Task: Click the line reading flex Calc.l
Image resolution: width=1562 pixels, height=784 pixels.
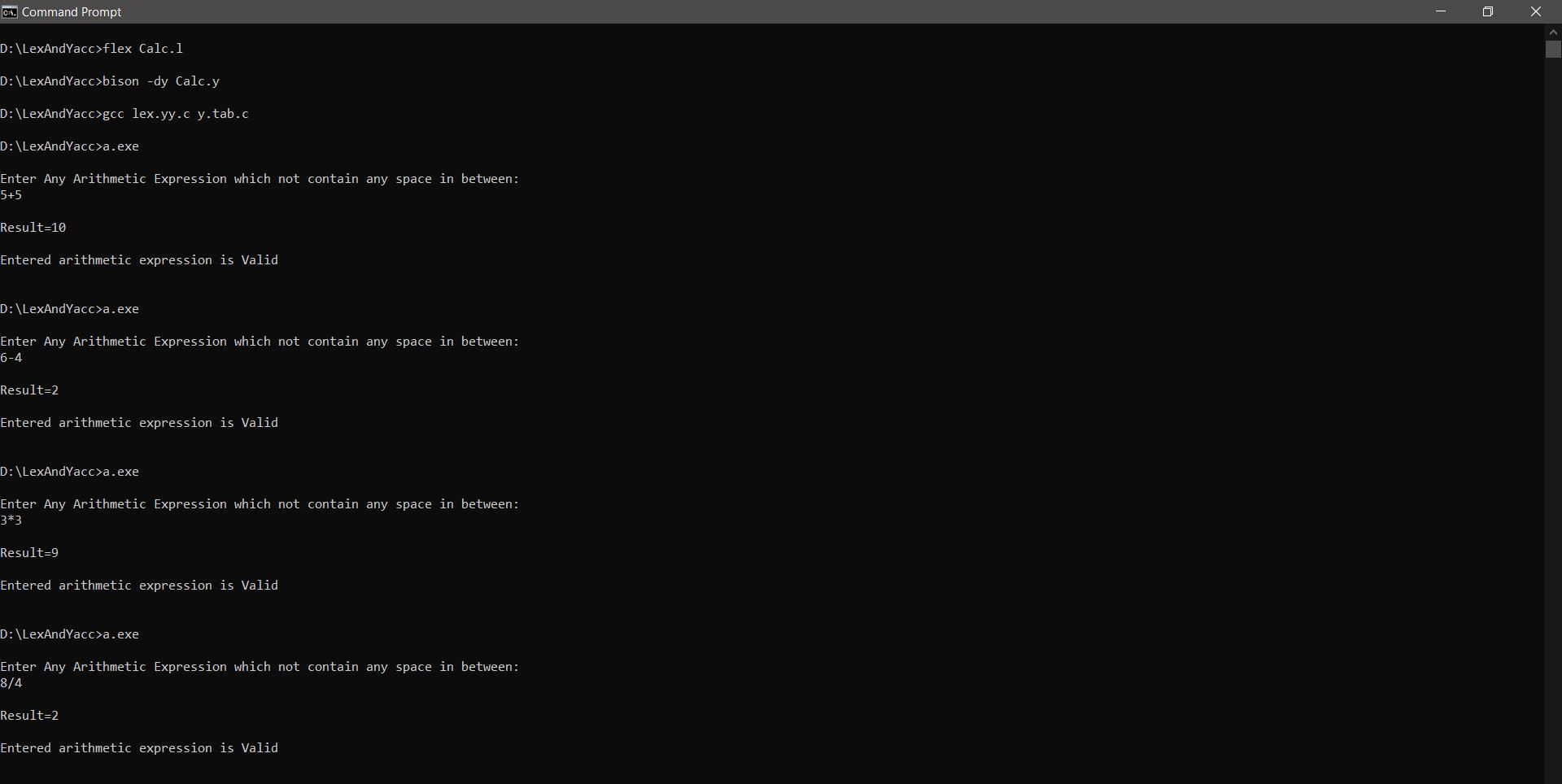Action: click(92, 49)
